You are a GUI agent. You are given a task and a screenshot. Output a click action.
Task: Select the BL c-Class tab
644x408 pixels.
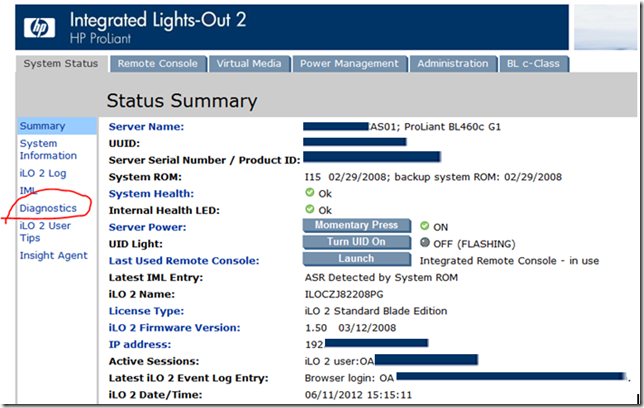[533, 64]
